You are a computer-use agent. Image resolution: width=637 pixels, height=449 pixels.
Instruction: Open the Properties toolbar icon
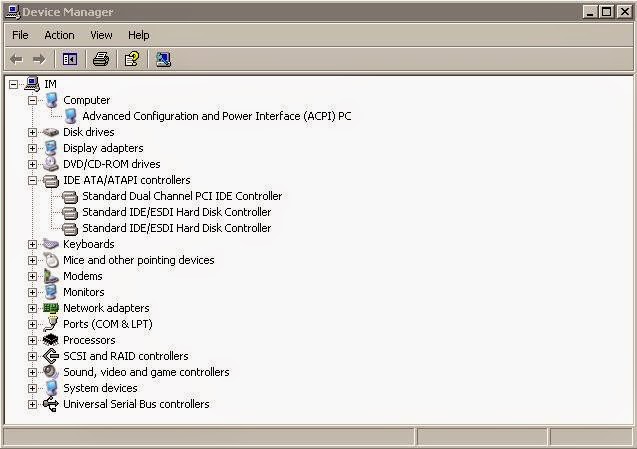pos(132,59)
